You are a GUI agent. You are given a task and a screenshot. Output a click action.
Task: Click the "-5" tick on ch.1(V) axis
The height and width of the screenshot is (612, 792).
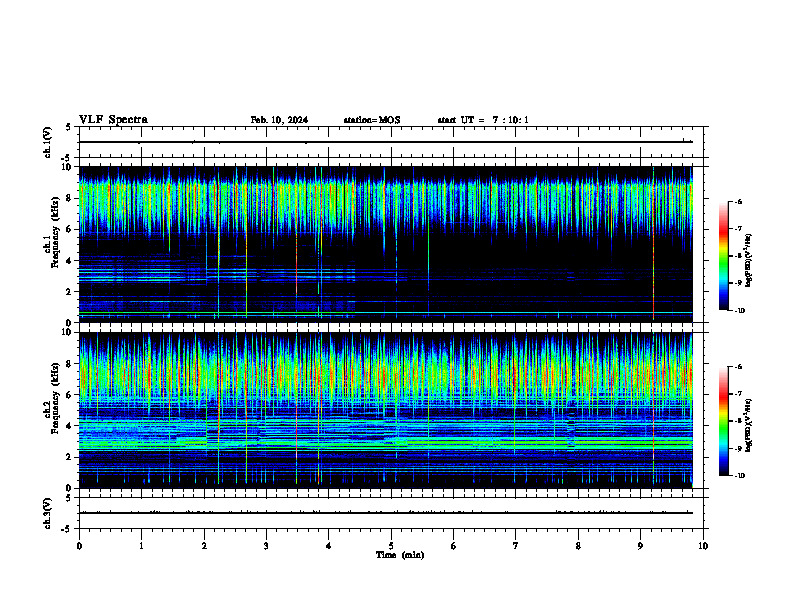[x=67, y=158]
